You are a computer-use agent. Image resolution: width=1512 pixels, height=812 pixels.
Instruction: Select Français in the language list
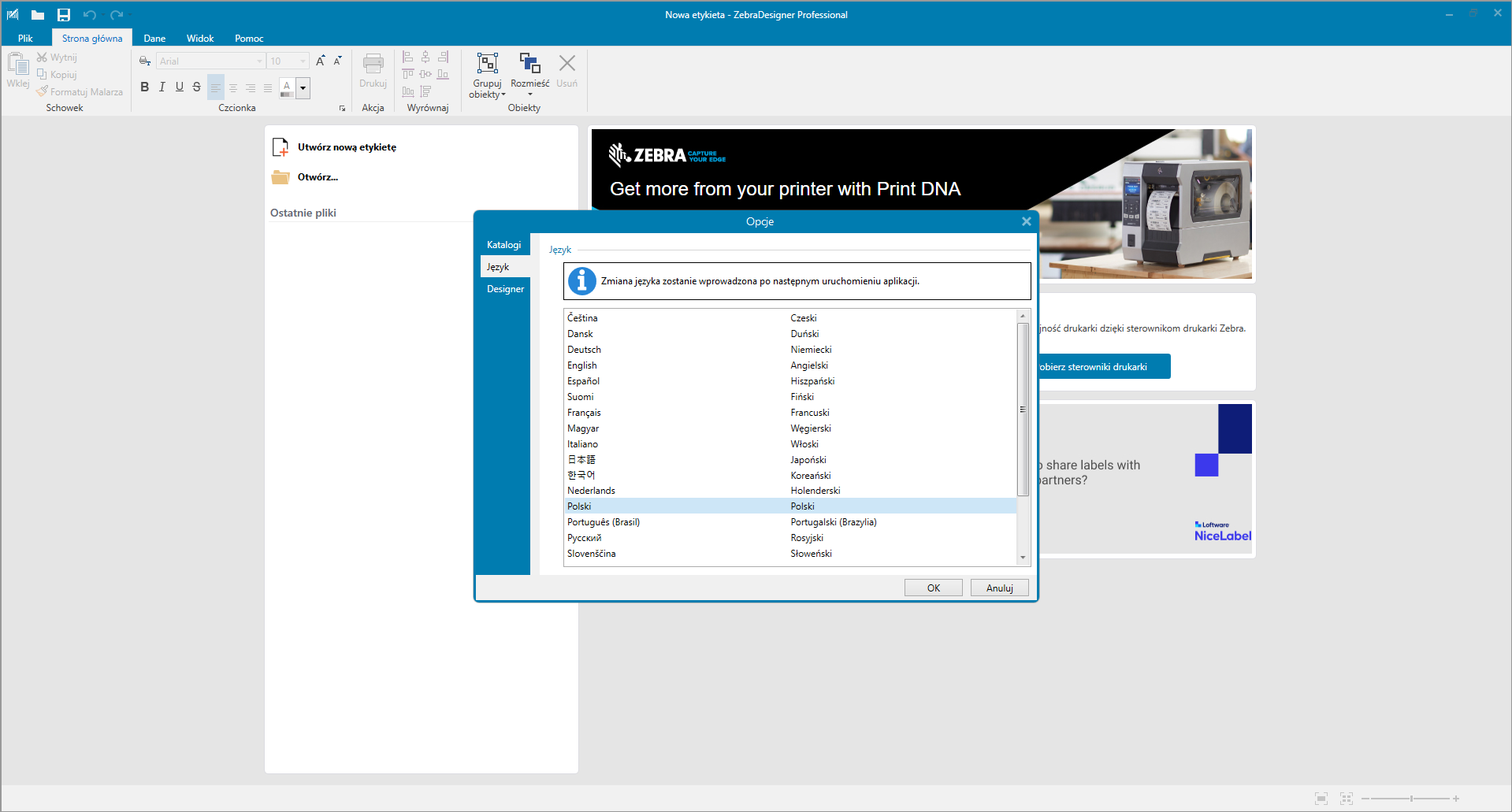(790, 413)
